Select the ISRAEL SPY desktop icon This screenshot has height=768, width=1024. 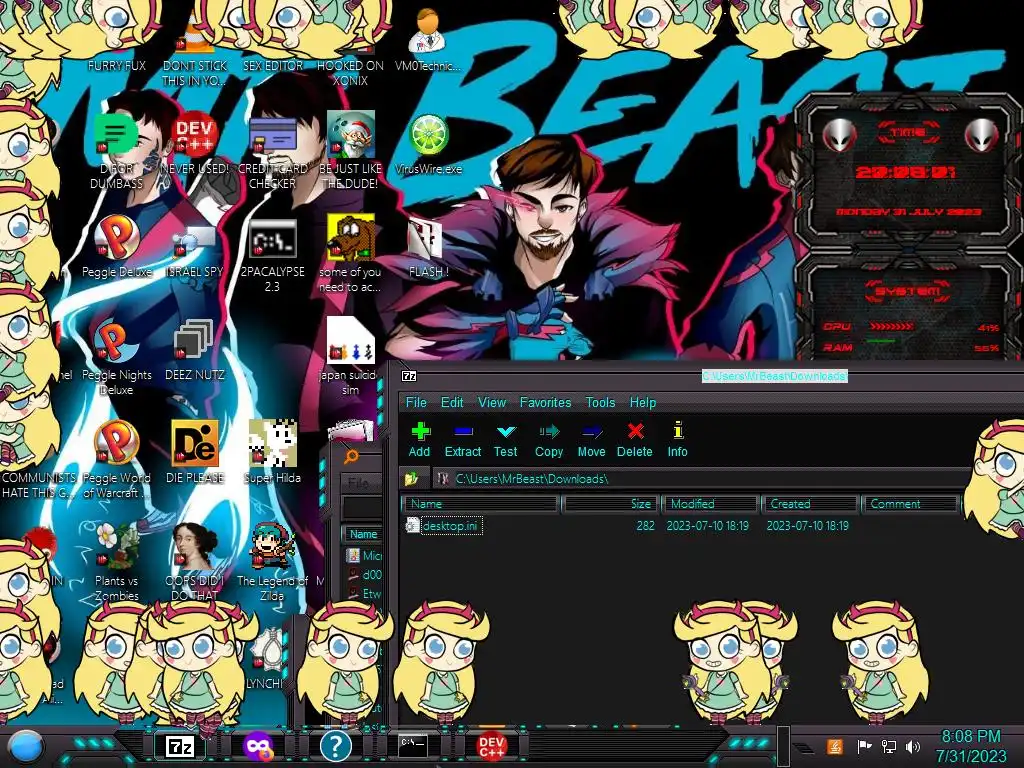pos(195,249)
